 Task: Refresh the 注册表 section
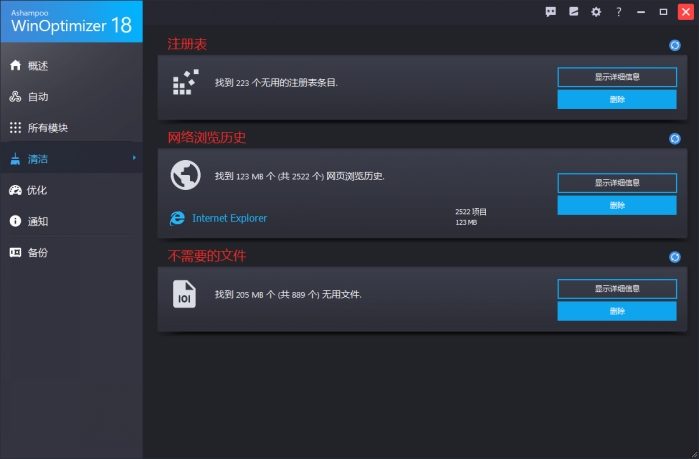click(675, 45)
